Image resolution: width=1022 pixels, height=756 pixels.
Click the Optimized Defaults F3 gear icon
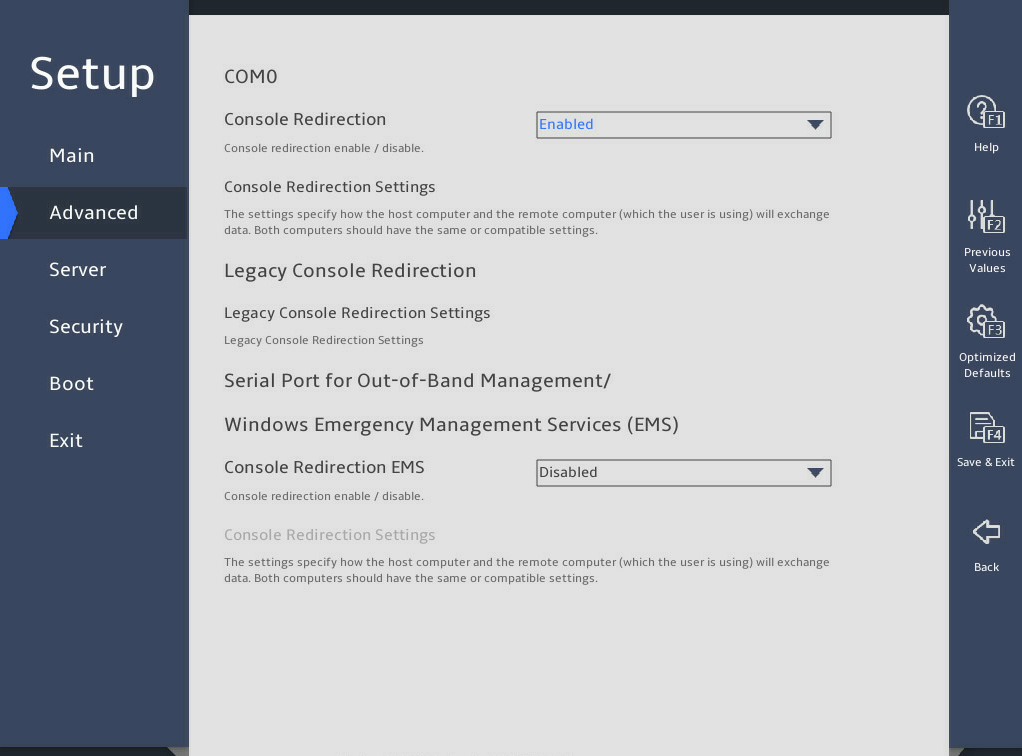(986, 321)
